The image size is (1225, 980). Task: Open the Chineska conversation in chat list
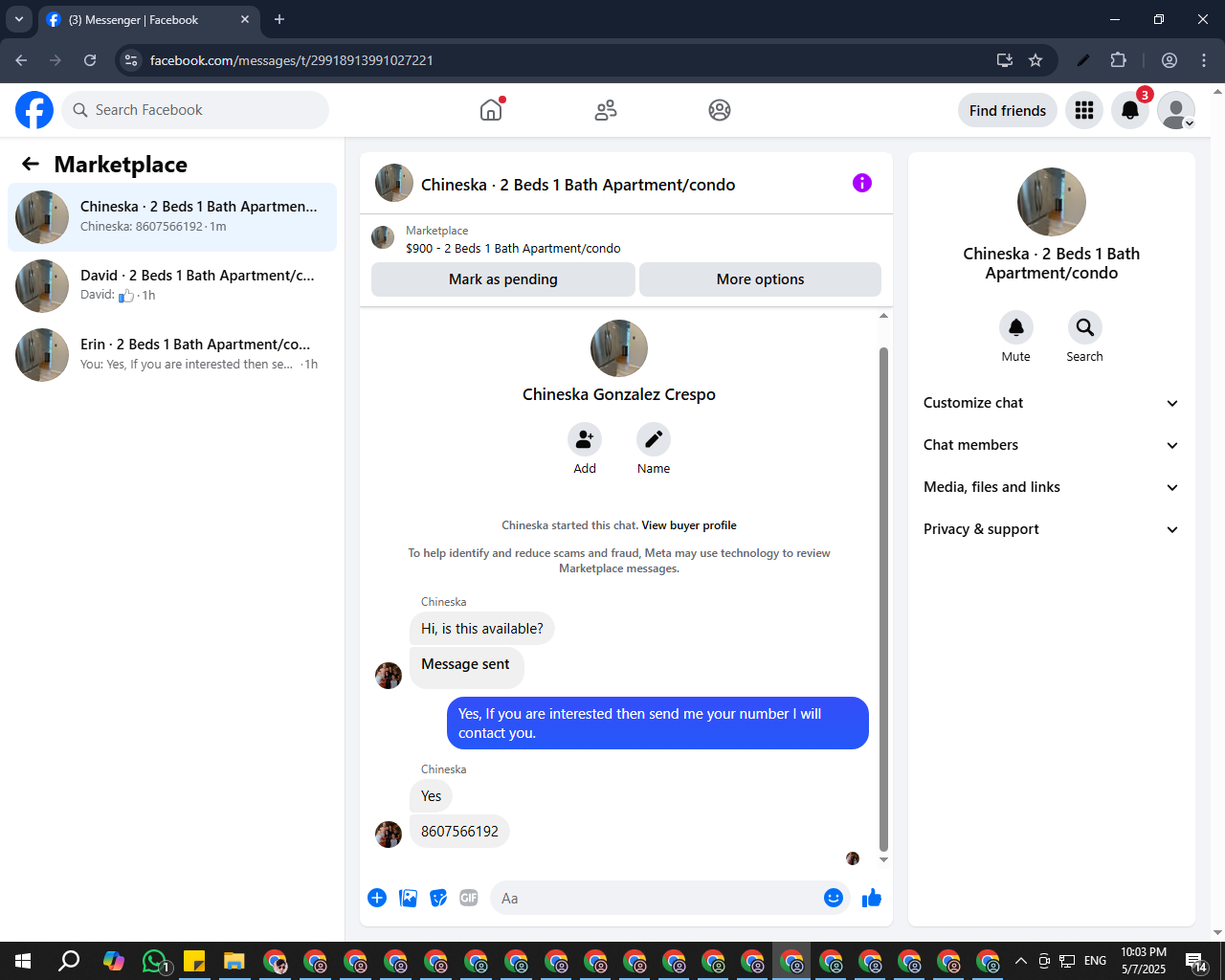pyautogui.click(x=172, y=217)
